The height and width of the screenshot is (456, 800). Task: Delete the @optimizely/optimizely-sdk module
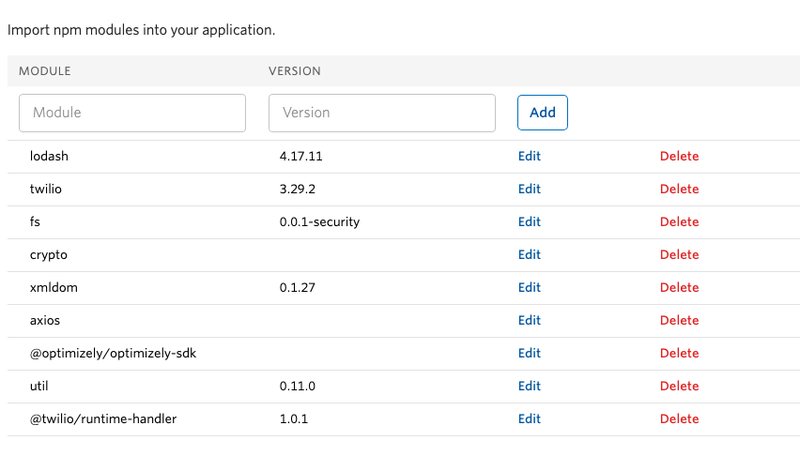click(679, 353)
